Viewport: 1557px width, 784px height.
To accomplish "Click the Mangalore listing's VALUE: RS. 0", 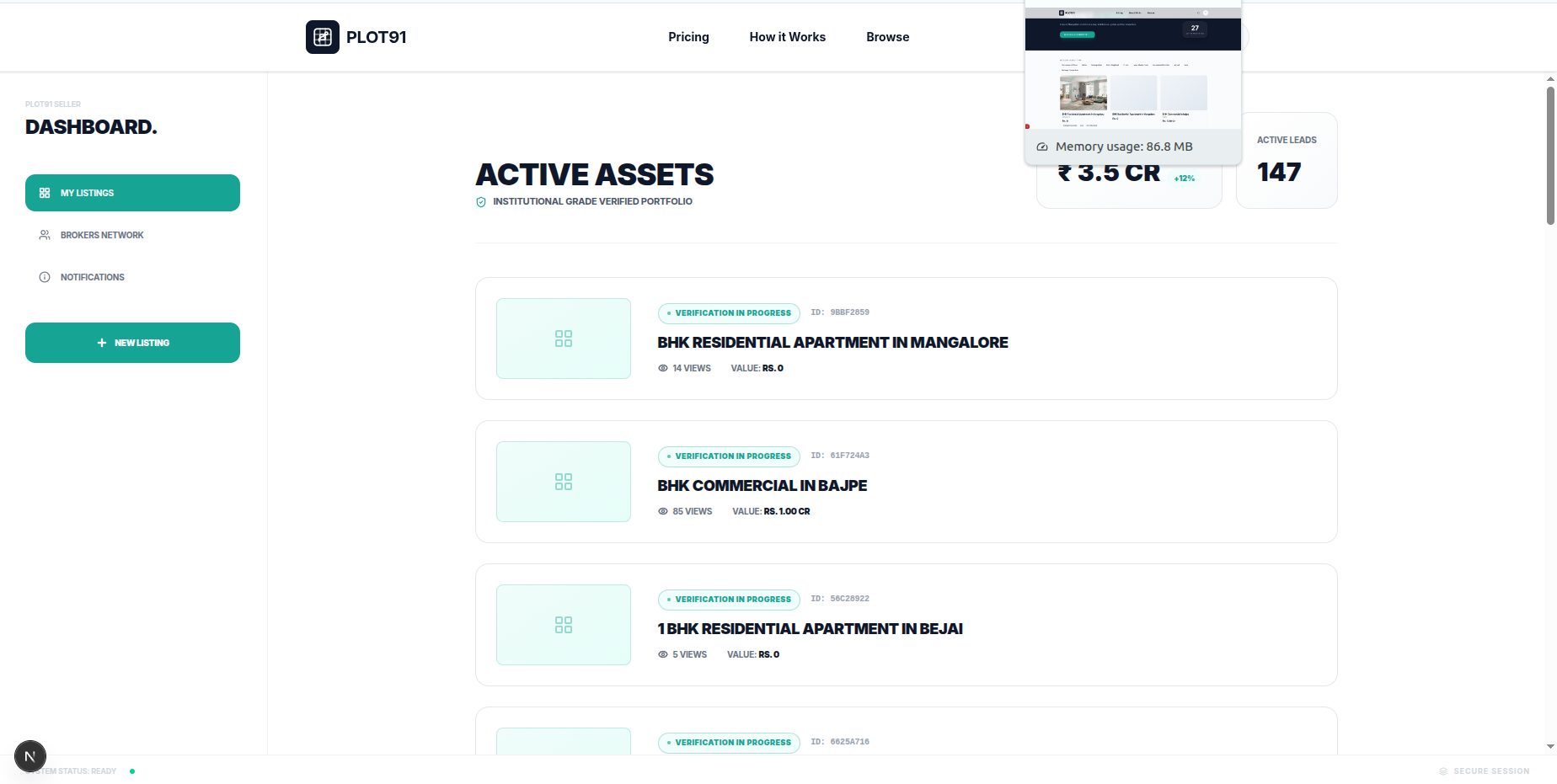I will pos(757,368).
